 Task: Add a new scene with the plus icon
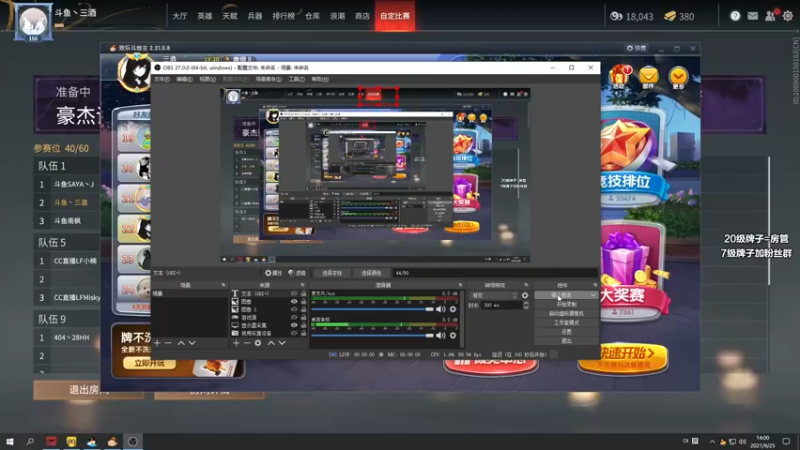[x=157, y=343]
